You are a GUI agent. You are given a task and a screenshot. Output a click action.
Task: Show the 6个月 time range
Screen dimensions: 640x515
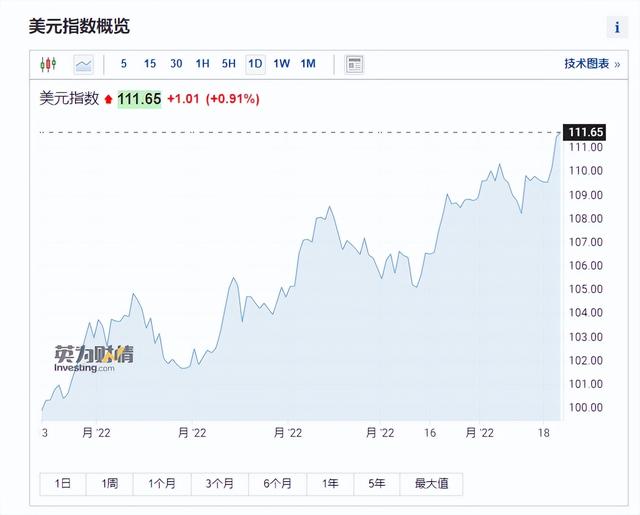click(278, 484)
